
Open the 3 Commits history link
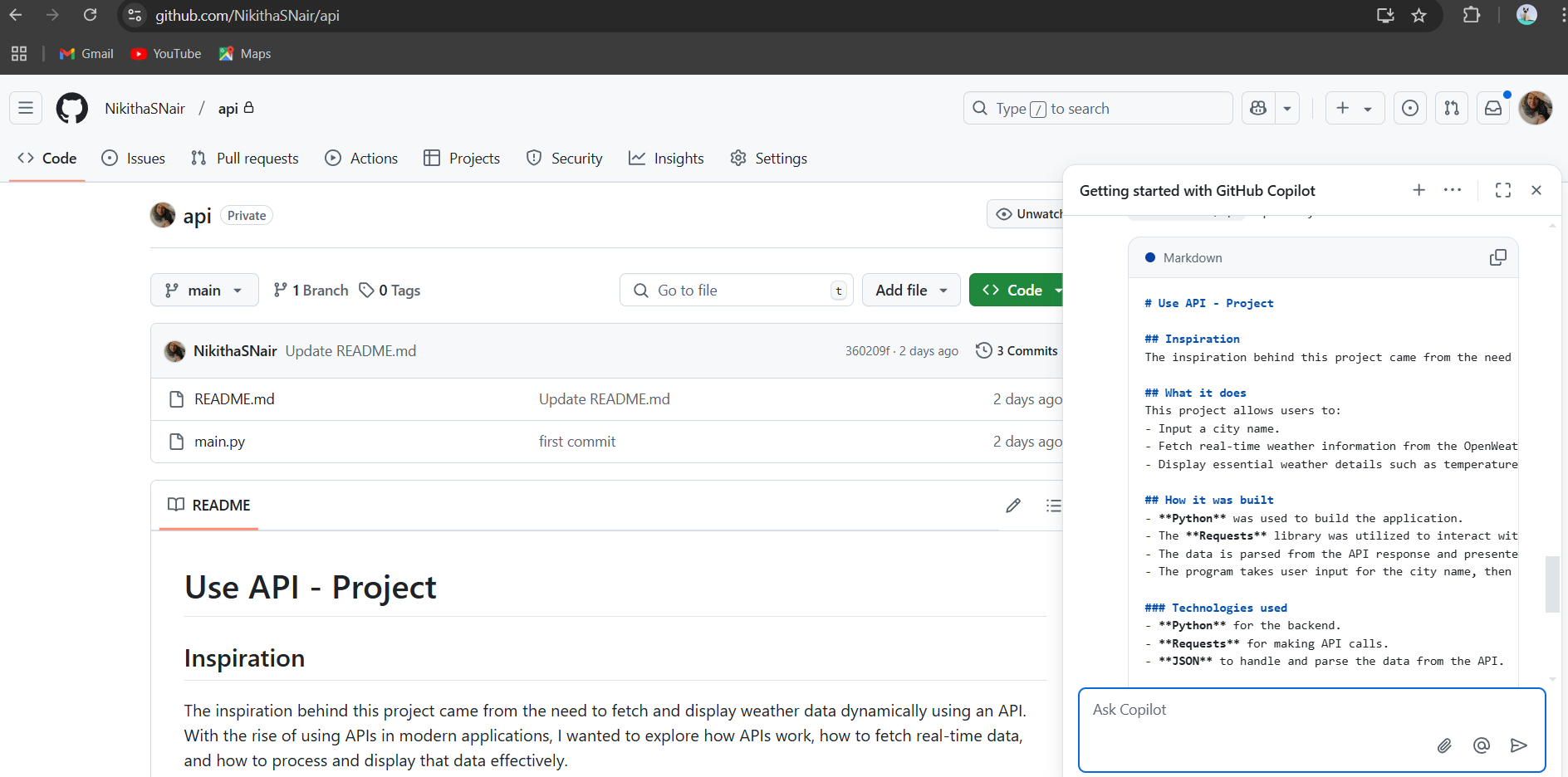[1017, 350]
